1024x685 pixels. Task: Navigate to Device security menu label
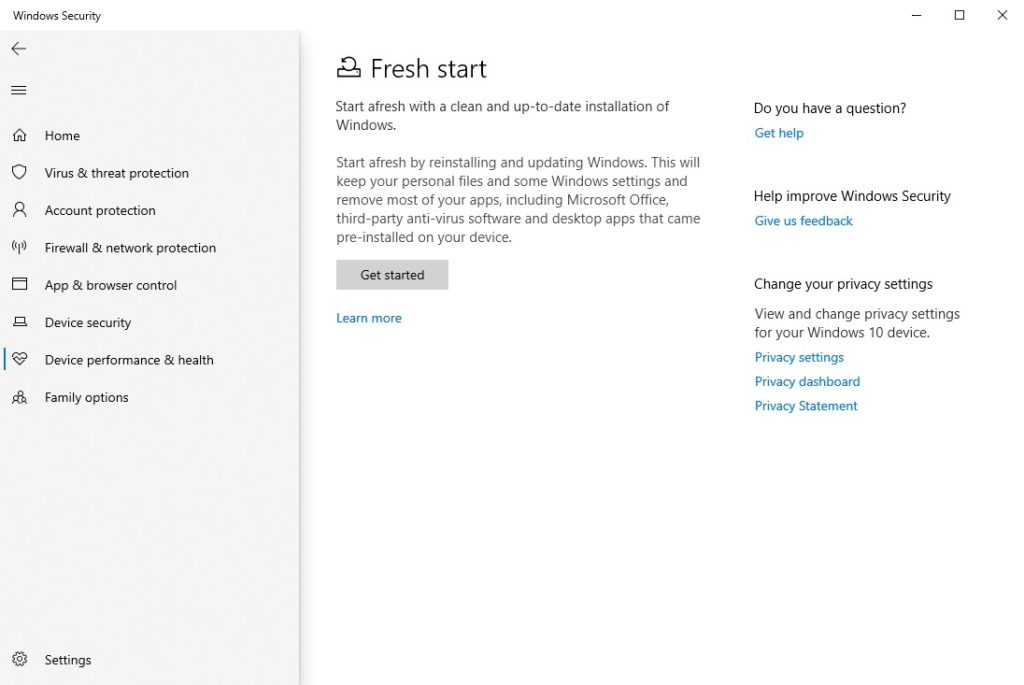coord(88,323)
